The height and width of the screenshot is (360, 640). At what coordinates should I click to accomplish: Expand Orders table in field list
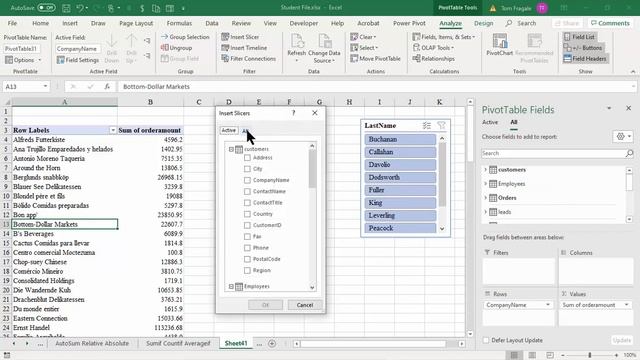pyautogui.click(x=485, y=198)
